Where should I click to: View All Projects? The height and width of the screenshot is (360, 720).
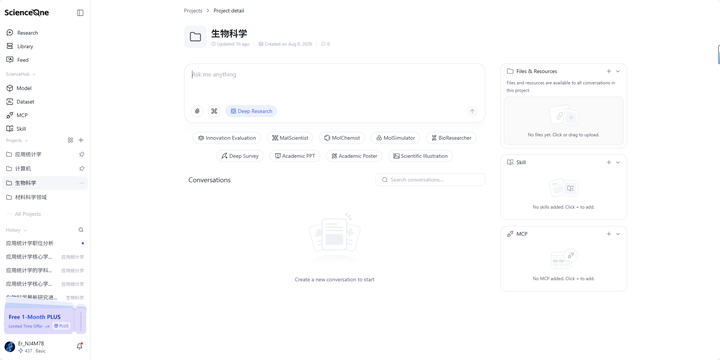click(x=28, y=214)
